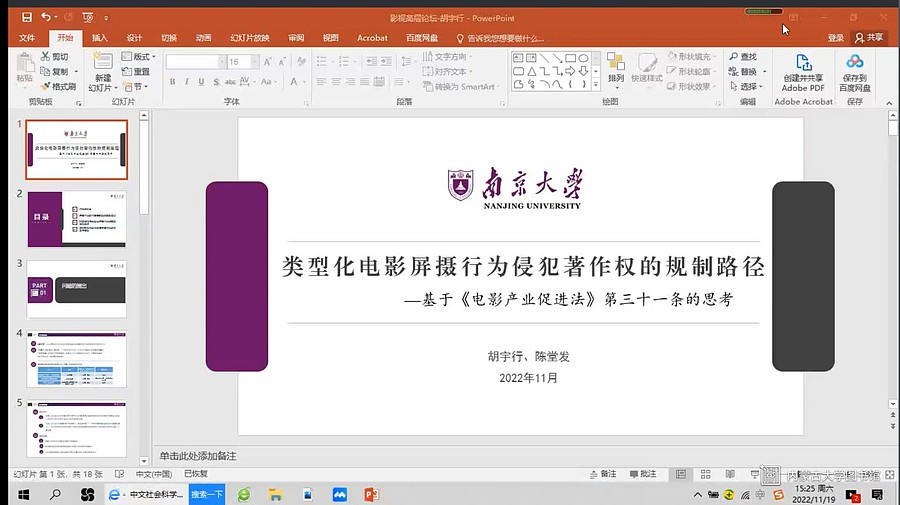Click 'Tell me what you want' search box
Image resolution: width=900 pixels, height=505 pixels.
point(500,38)
